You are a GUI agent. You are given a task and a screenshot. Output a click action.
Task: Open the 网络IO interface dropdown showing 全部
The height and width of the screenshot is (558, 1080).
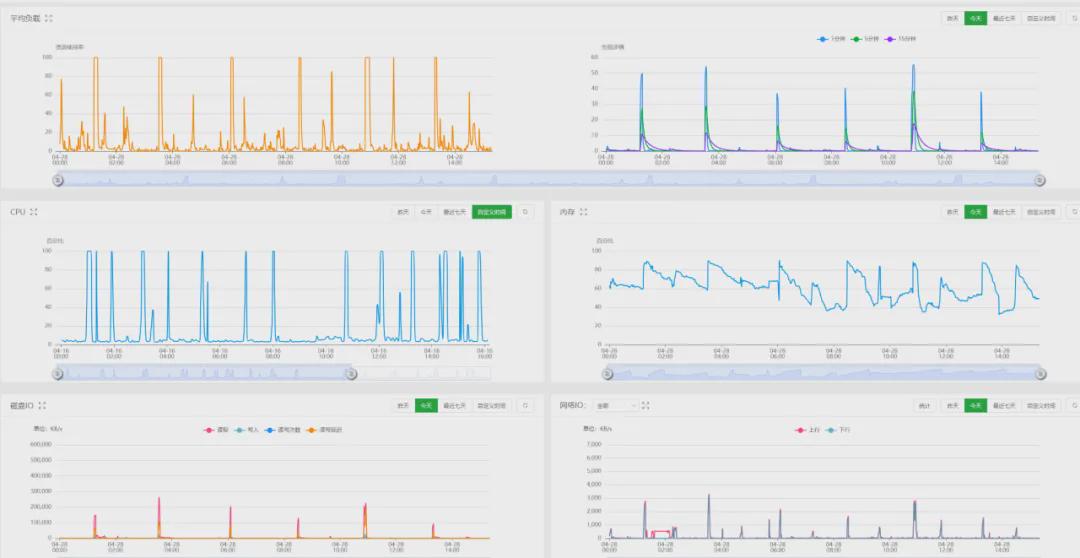(615, 406)
